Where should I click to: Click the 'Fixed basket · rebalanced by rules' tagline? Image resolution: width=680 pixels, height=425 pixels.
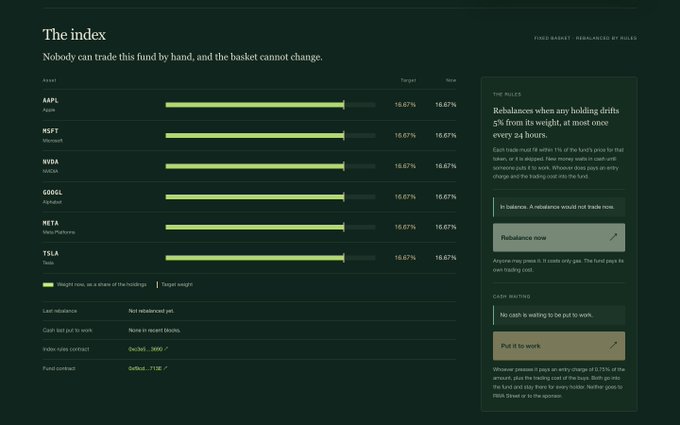click(585, 38)
